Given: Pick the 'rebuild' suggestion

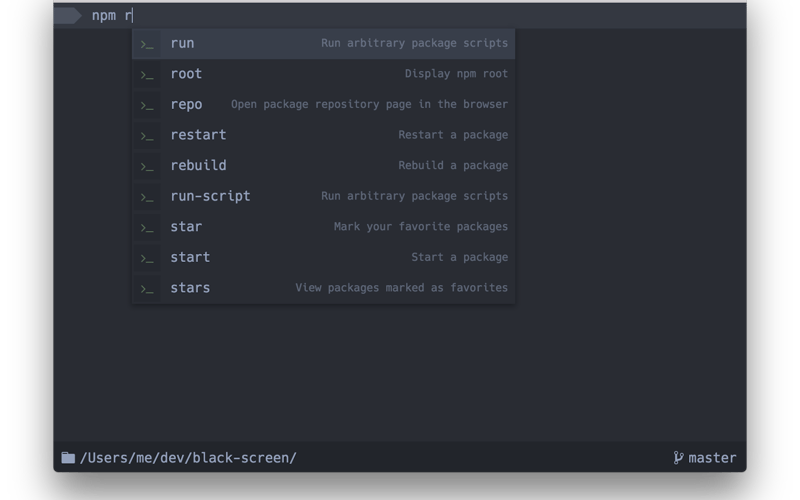Looking at the screenshot, I should (323, 166).
